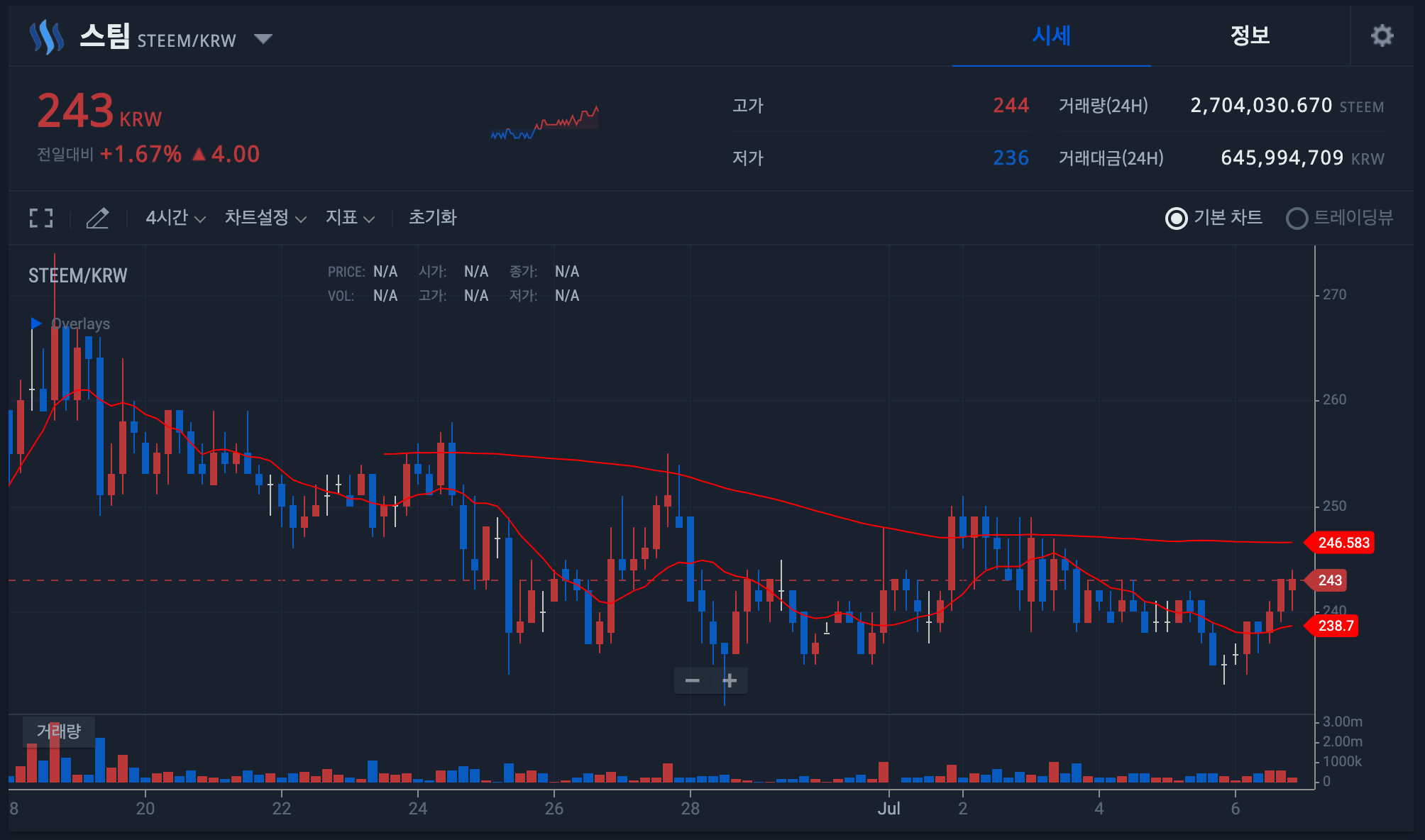Expand the Overlays triangle arrow
1425x840 pixels.
click(35, 324)
